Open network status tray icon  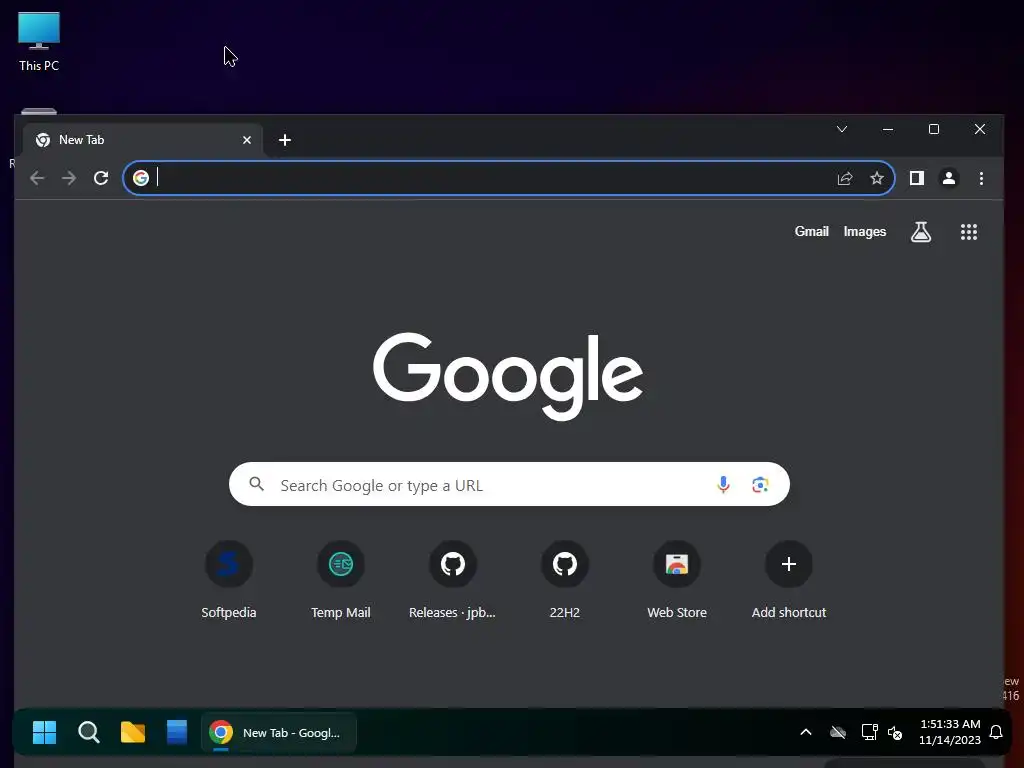[869, 732]
